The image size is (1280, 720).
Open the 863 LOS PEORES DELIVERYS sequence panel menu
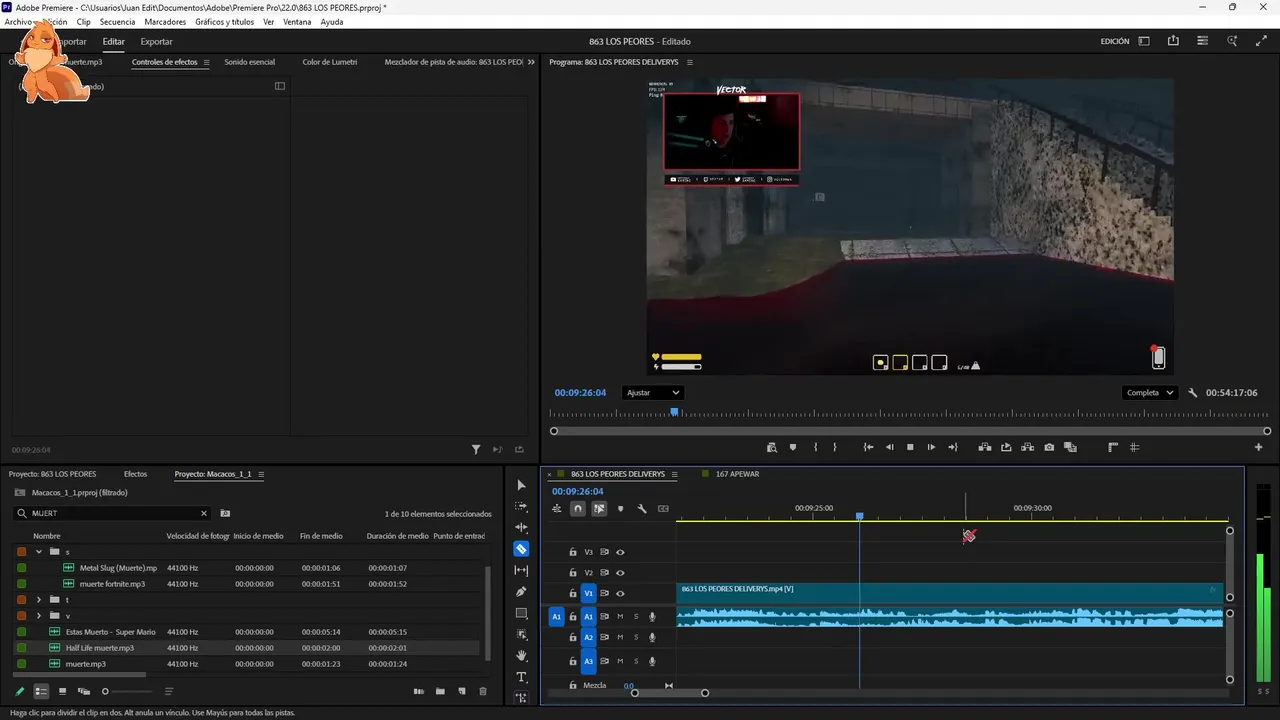[x=675, y=474]
